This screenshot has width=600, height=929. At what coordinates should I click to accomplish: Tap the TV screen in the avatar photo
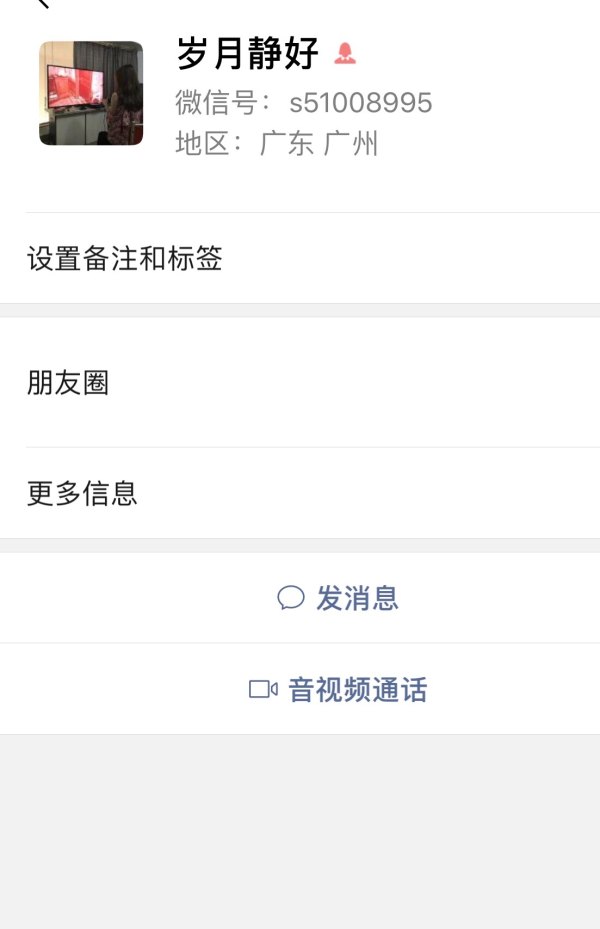pos(76,88)
